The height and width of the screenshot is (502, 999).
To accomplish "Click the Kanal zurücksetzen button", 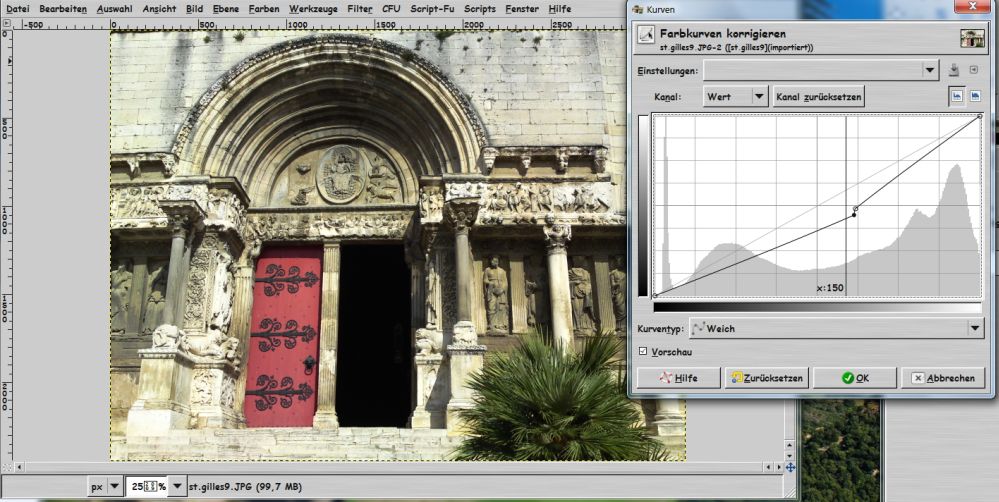I will click(818, 96).
